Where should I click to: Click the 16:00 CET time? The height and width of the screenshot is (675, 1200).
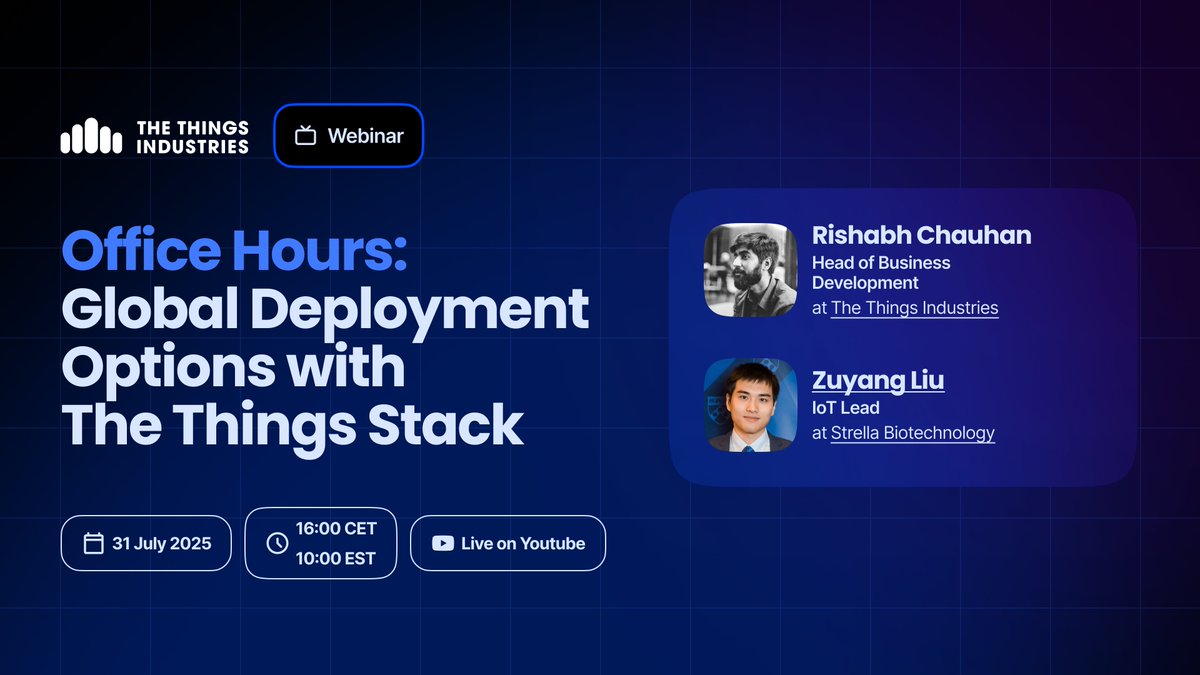336,528
